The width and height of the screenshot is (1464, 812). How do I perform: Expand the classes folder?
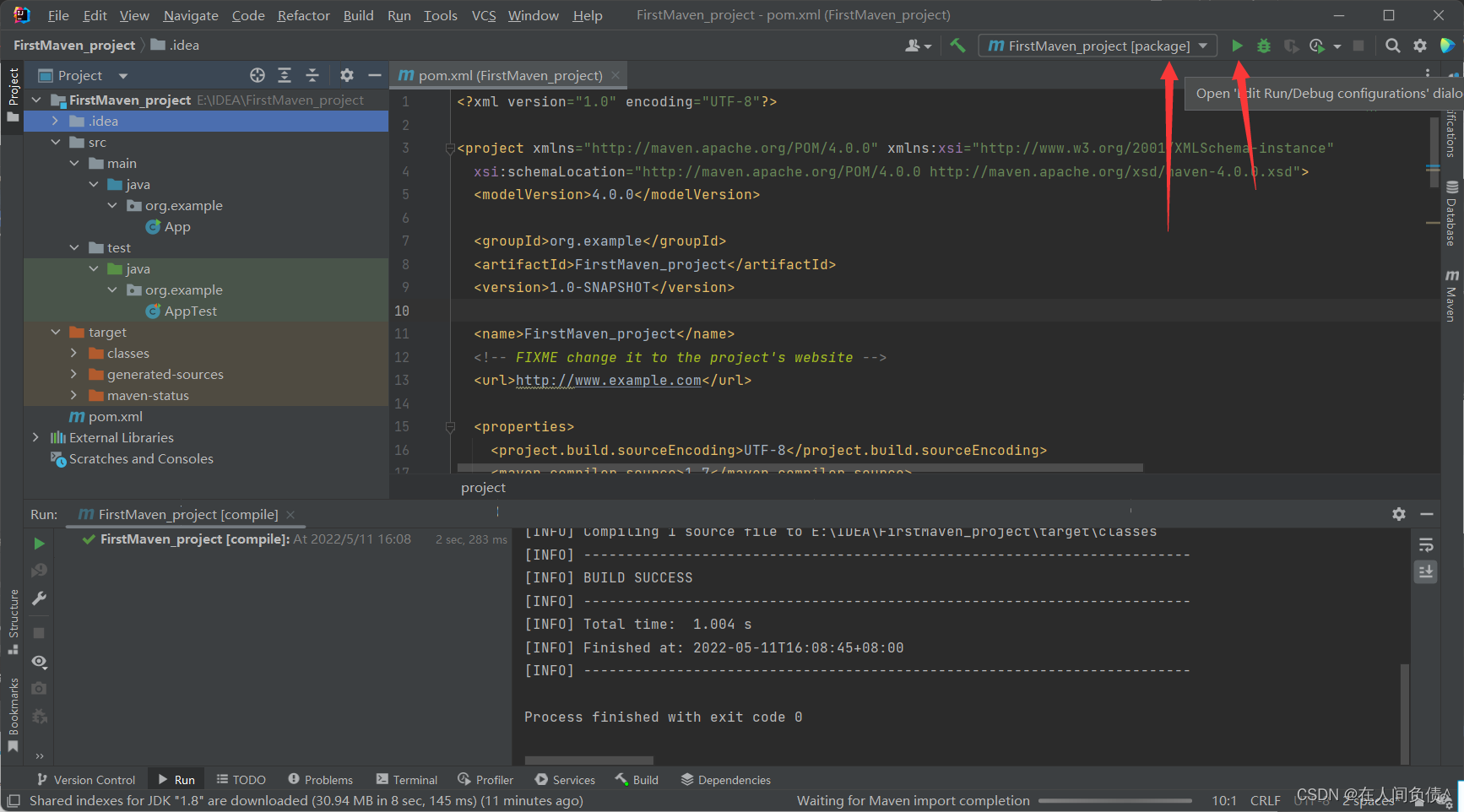pyautogui.click(x=74, y=353)
